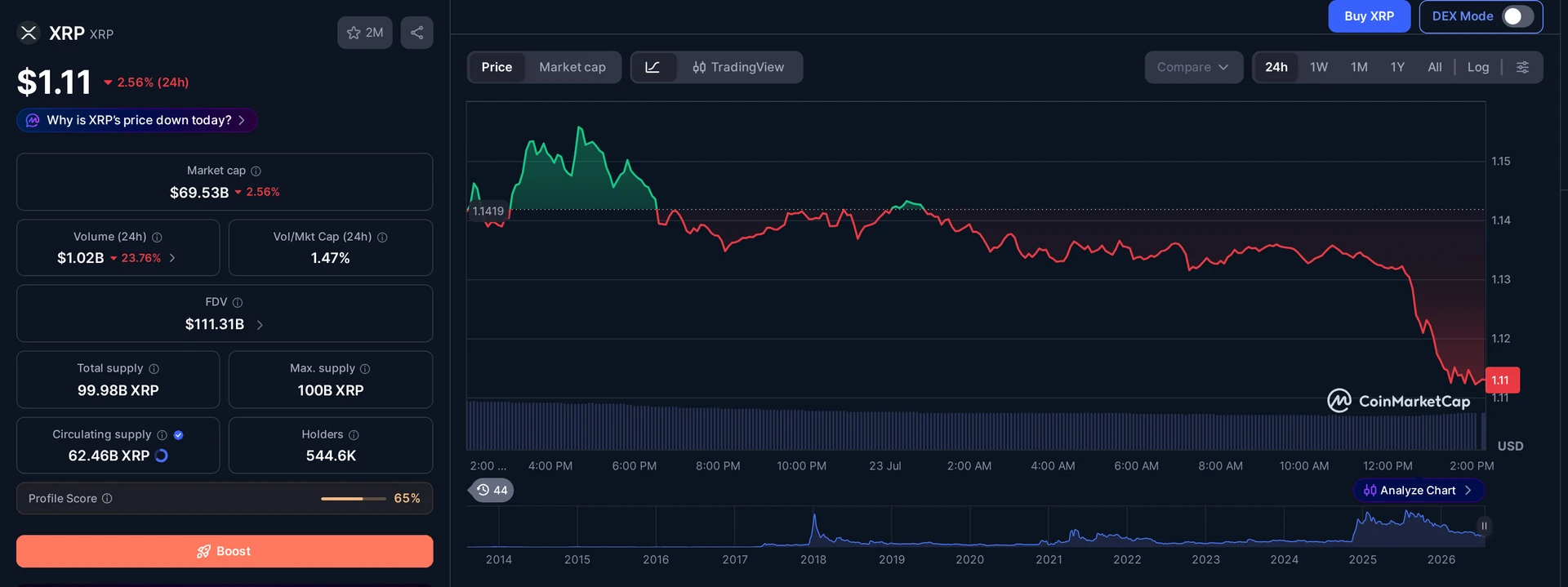Click the verified circulating supply badge

(x=178, y=434)
